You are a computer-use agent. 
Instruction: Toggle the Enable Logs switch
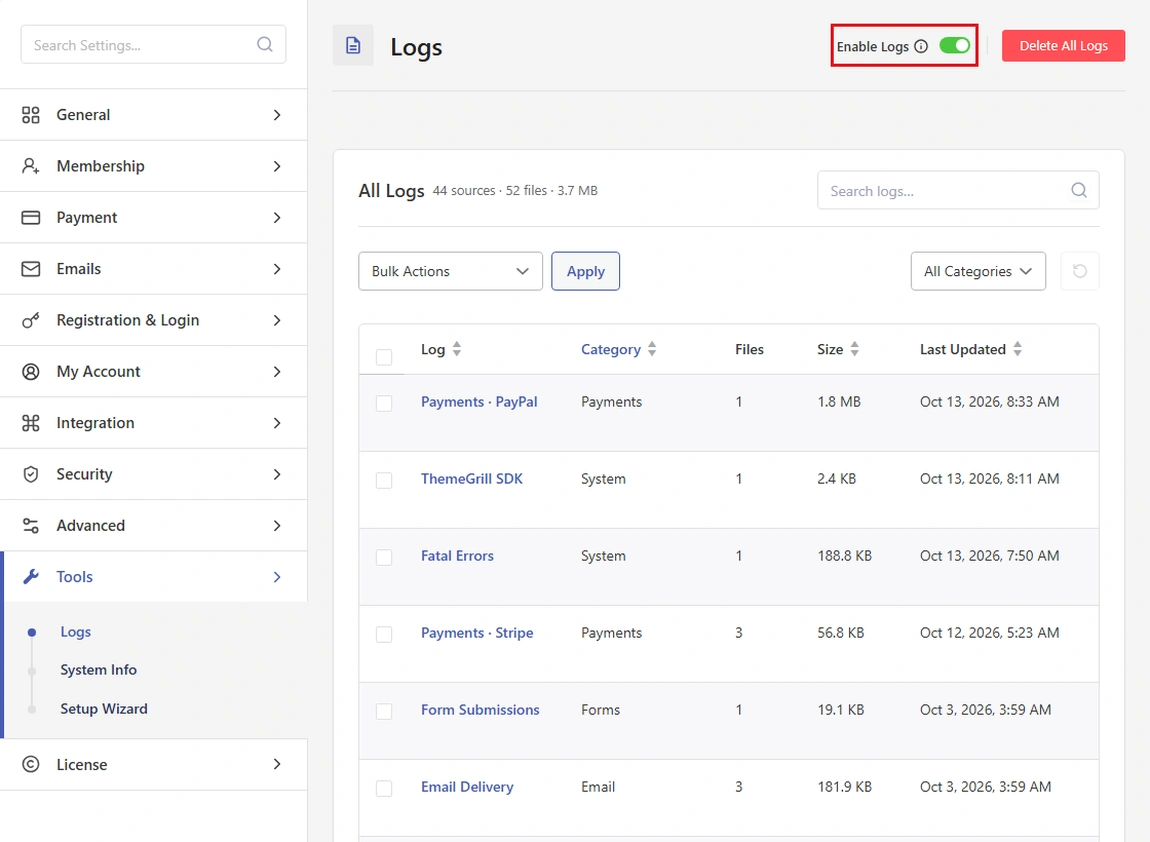coord(955,45)
